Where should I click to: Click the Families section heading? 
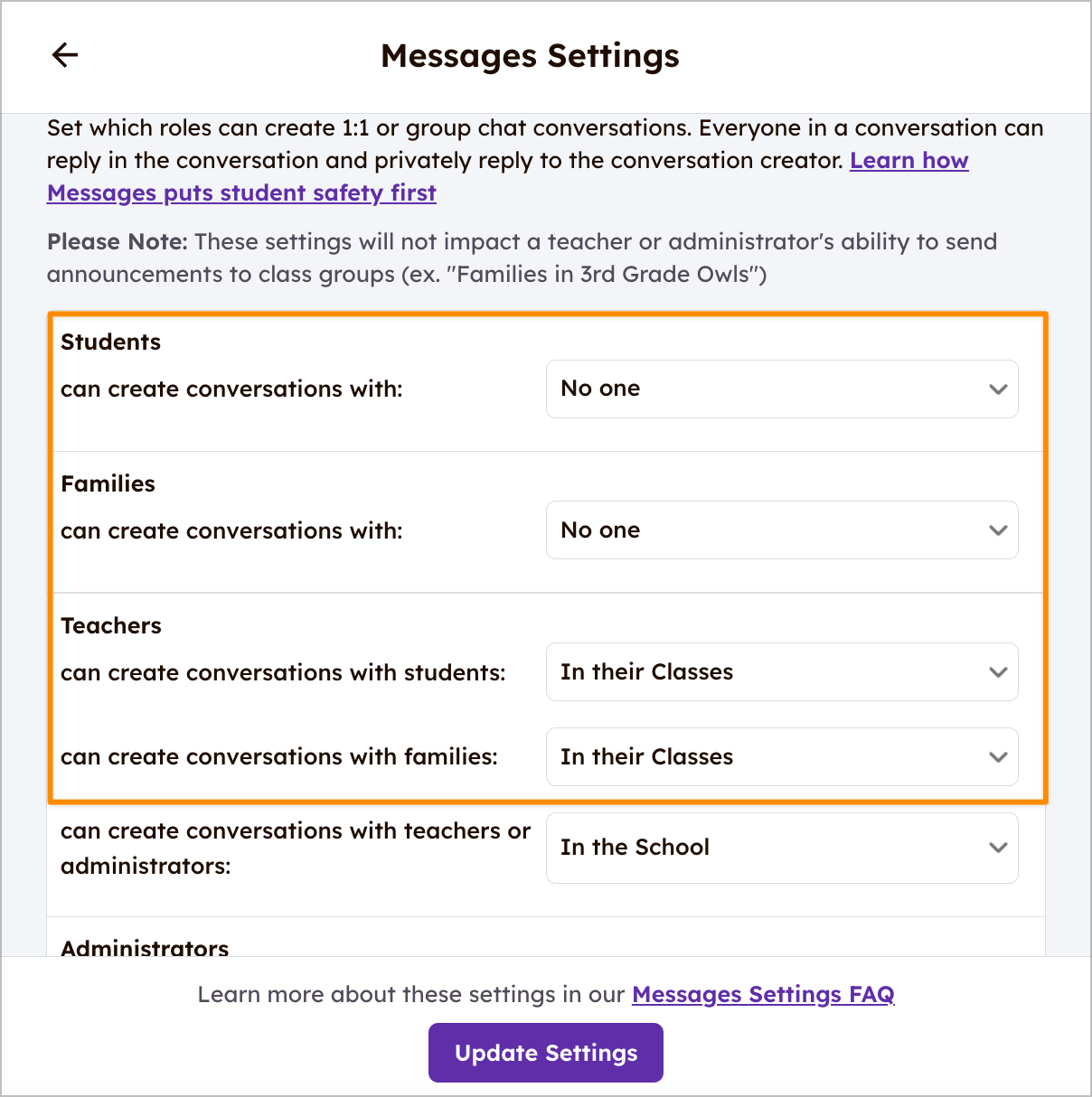coord(108,484)
